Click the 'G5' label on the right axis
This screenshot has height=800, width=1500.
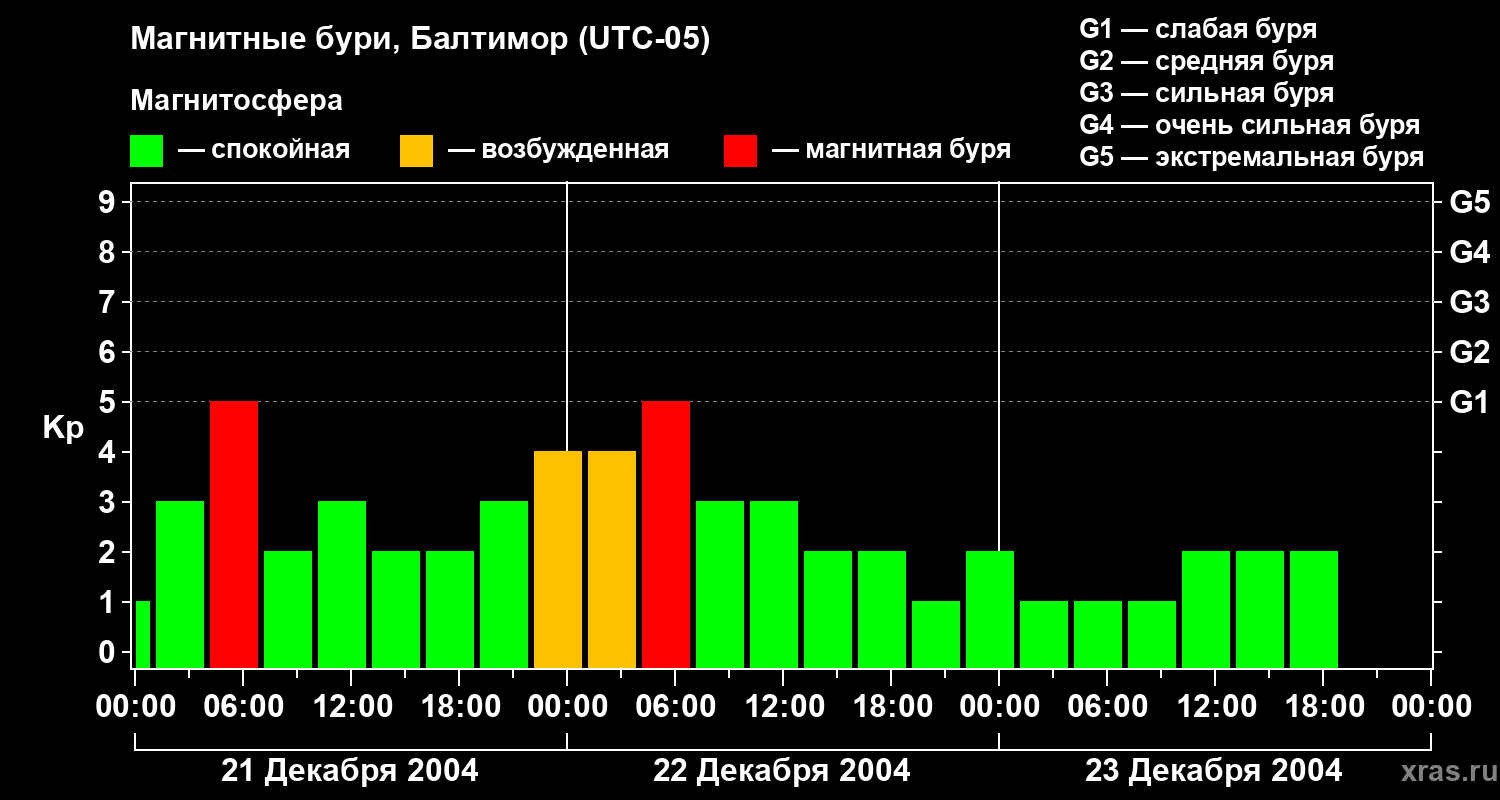coord(1470,202)
